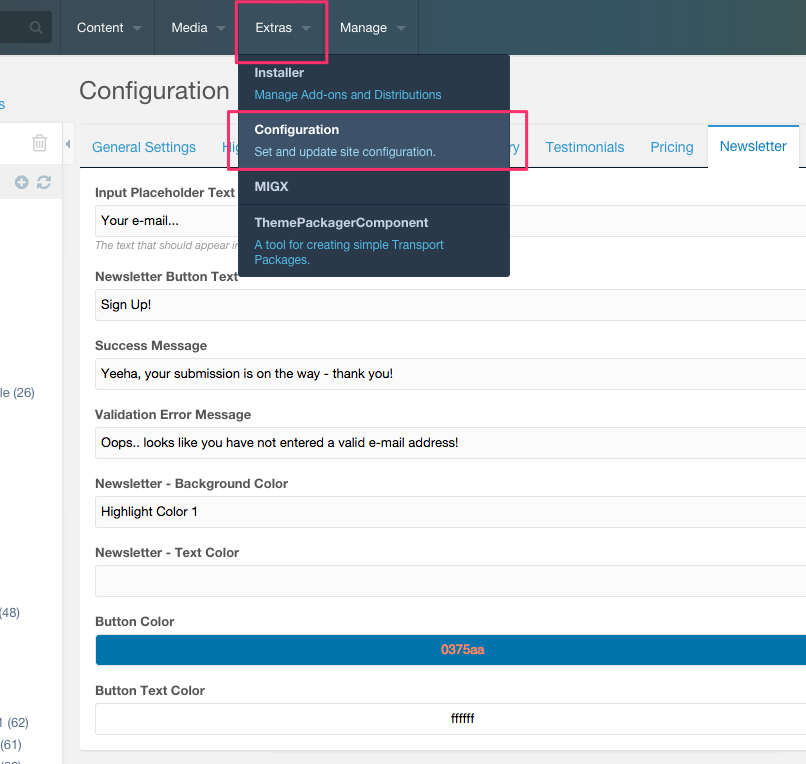This screenshot has height=764, width=806.
Task: Click the refresh tree icon
Action: [43, 182]
